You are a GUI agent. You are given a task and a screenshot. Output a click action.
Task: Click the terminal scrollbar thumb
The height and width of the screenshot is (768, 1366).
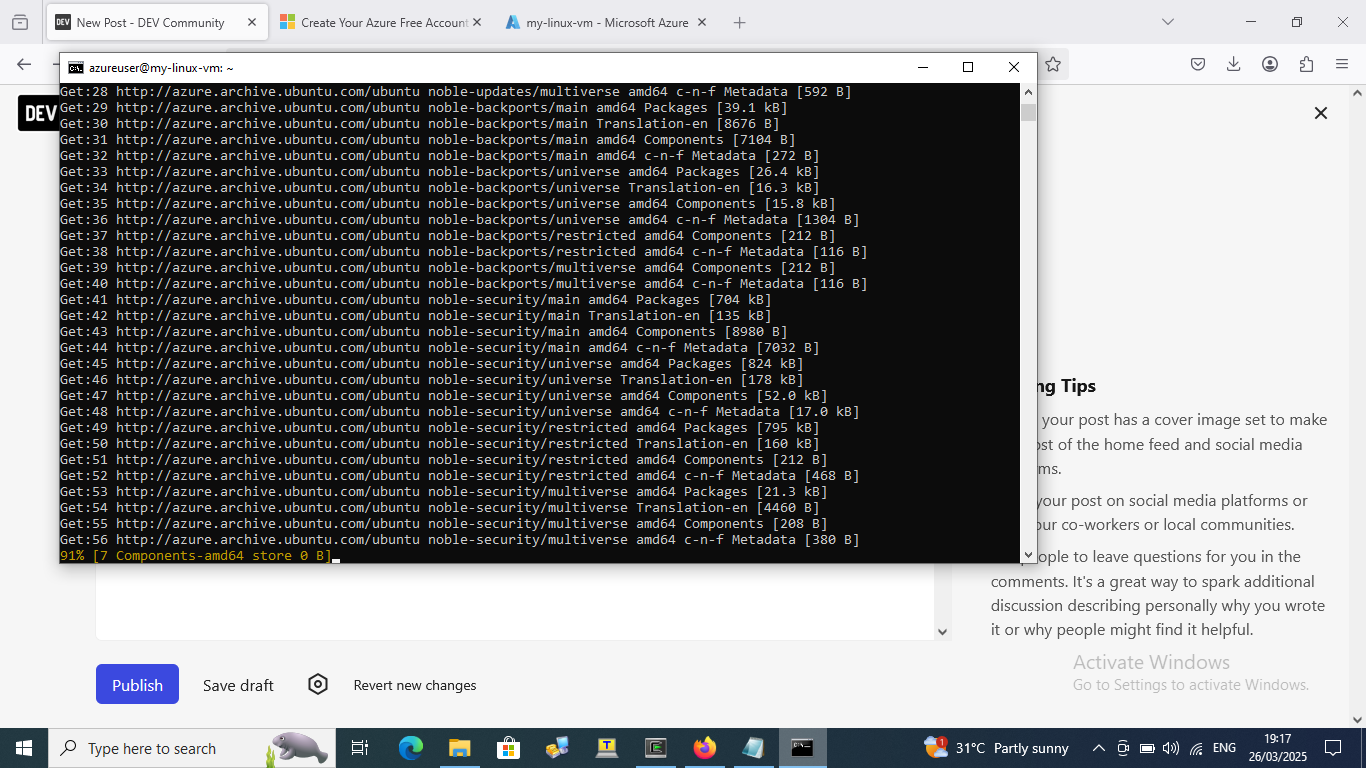point(1028,111)
